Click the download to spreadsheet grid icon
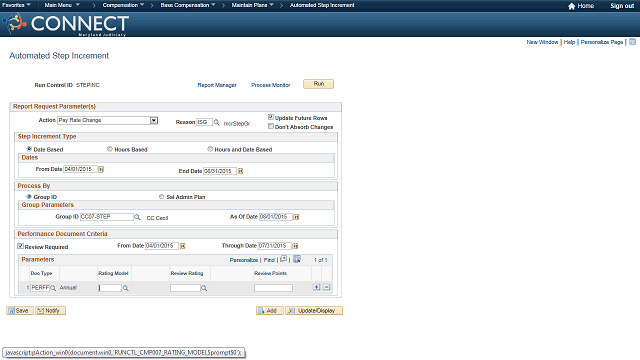Image resolution: width=640 pixels, height=360 pixels. coord(297,259)
